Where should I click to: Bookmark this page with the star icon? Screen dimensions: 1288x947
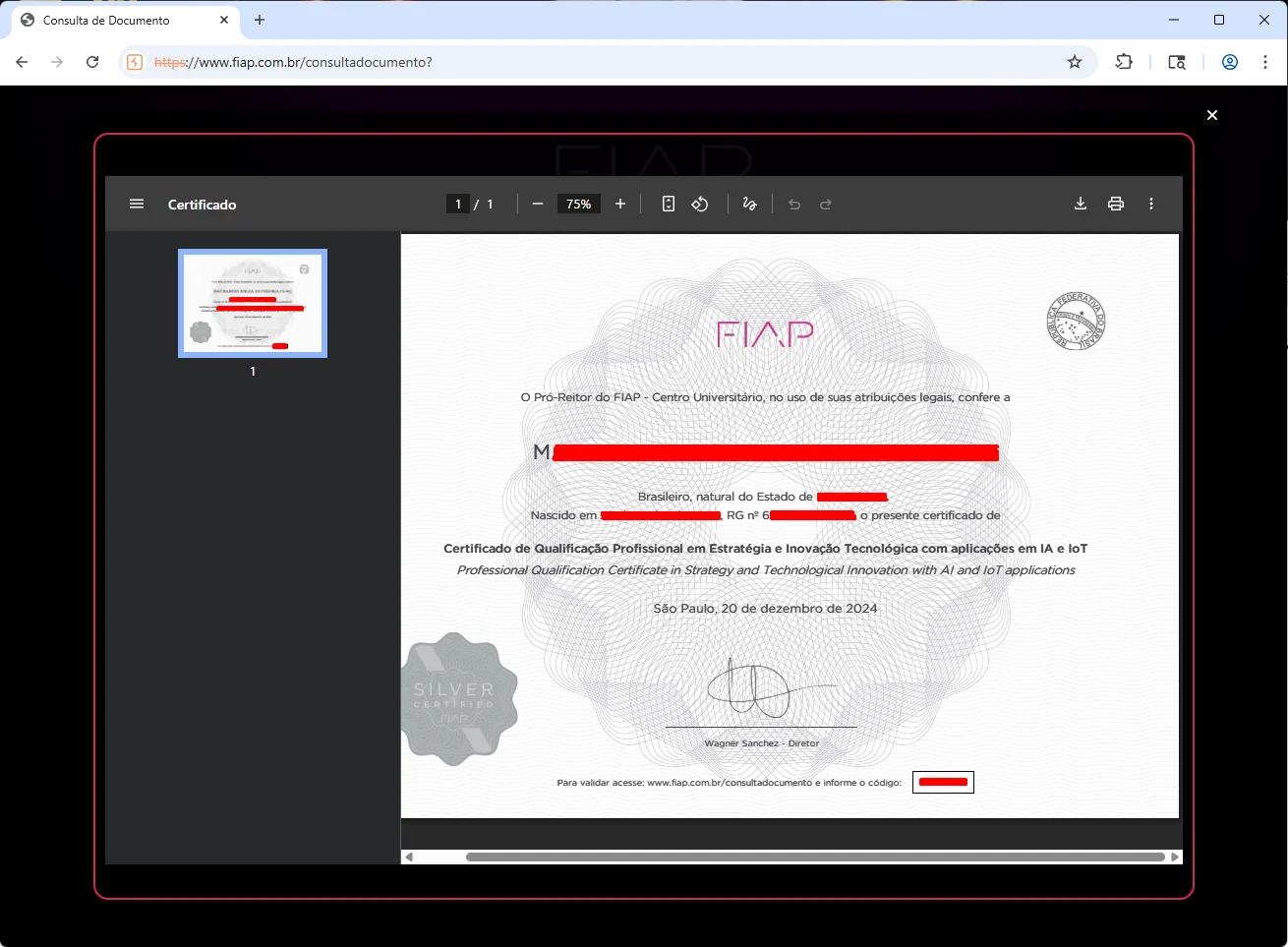1075,62
